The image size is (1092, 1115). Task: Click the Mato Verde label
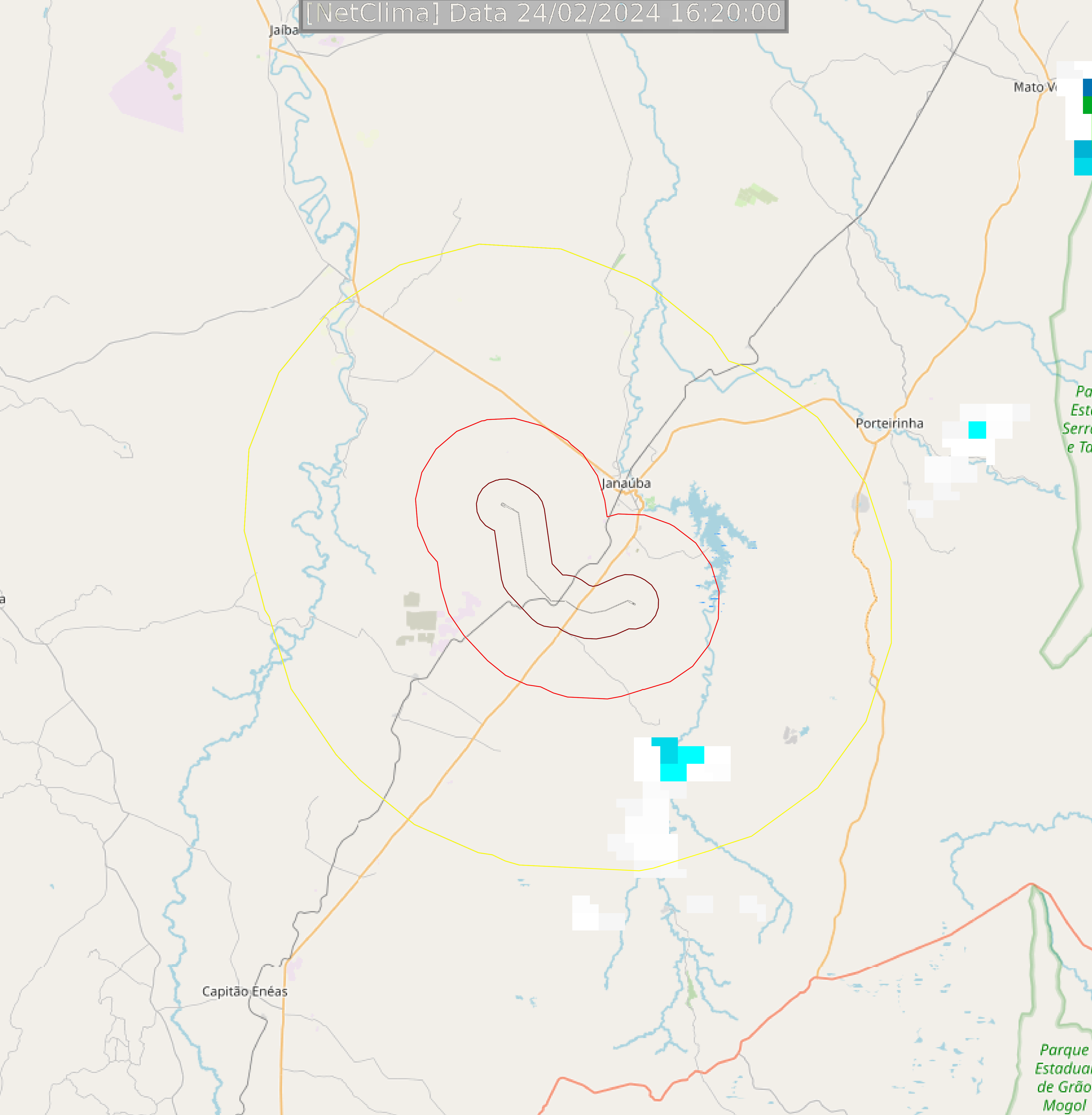click(1035, 87)
